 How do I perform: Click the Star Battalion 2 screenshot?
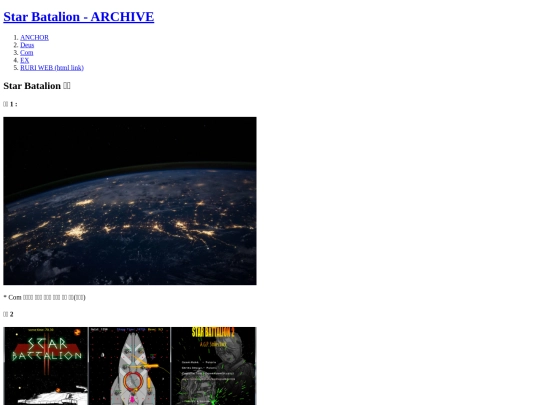[x=214, y=366]
